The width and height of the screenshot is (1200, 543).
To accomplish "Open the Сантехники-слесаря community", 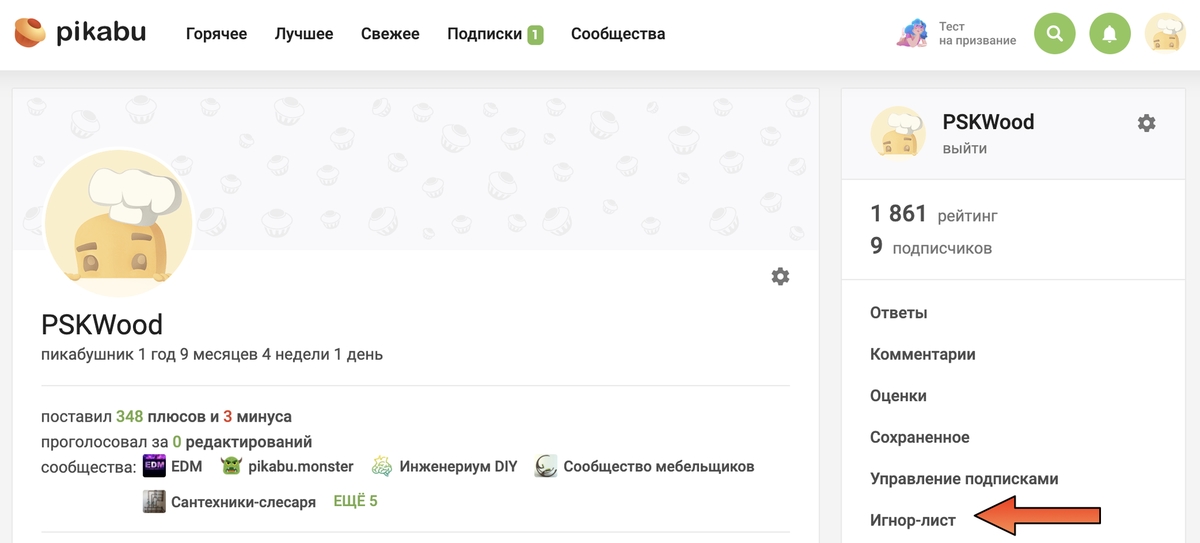I will coord(243,501).
